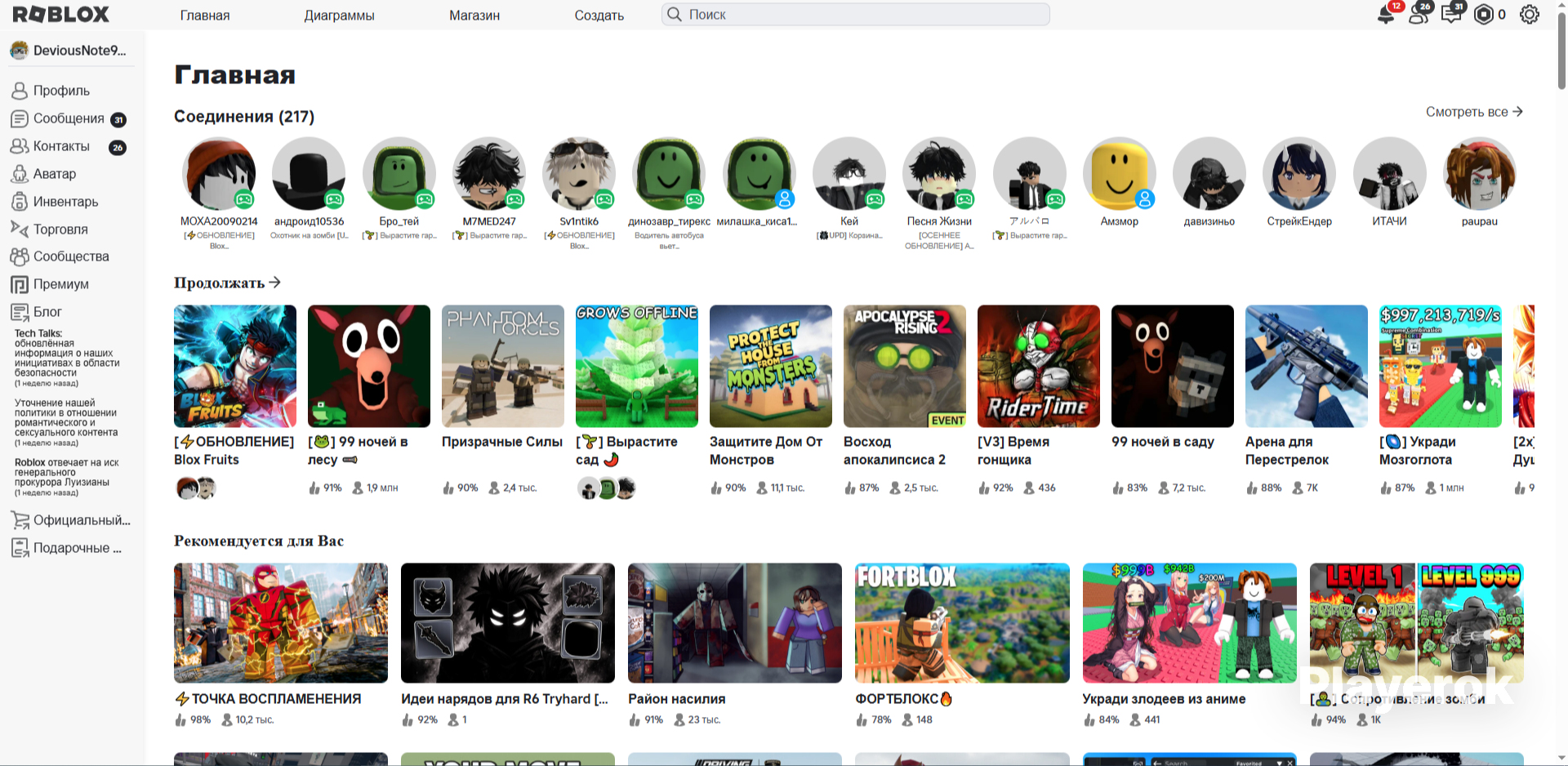Open the Призрачные Силы game thumbnail

click(x=503, y=367)
